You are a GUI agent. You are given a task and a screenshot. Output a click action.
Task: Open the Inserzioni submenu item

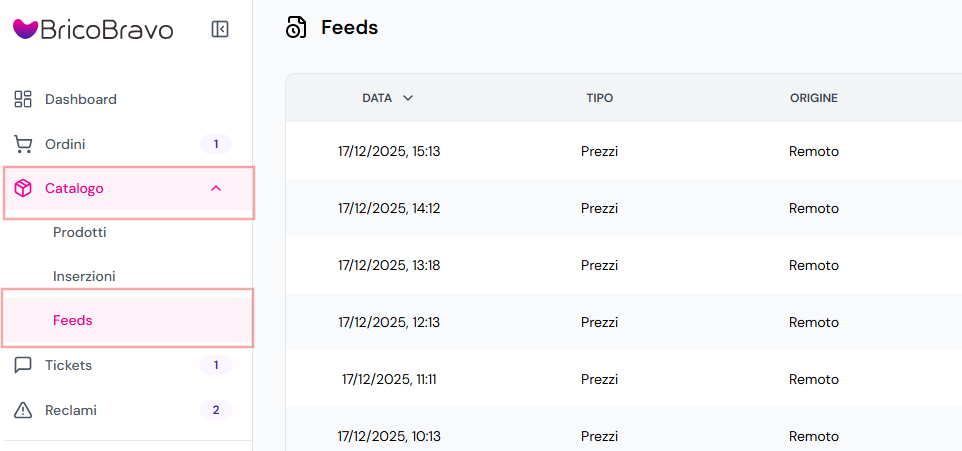pyautogui.click(x=84, y=277)
